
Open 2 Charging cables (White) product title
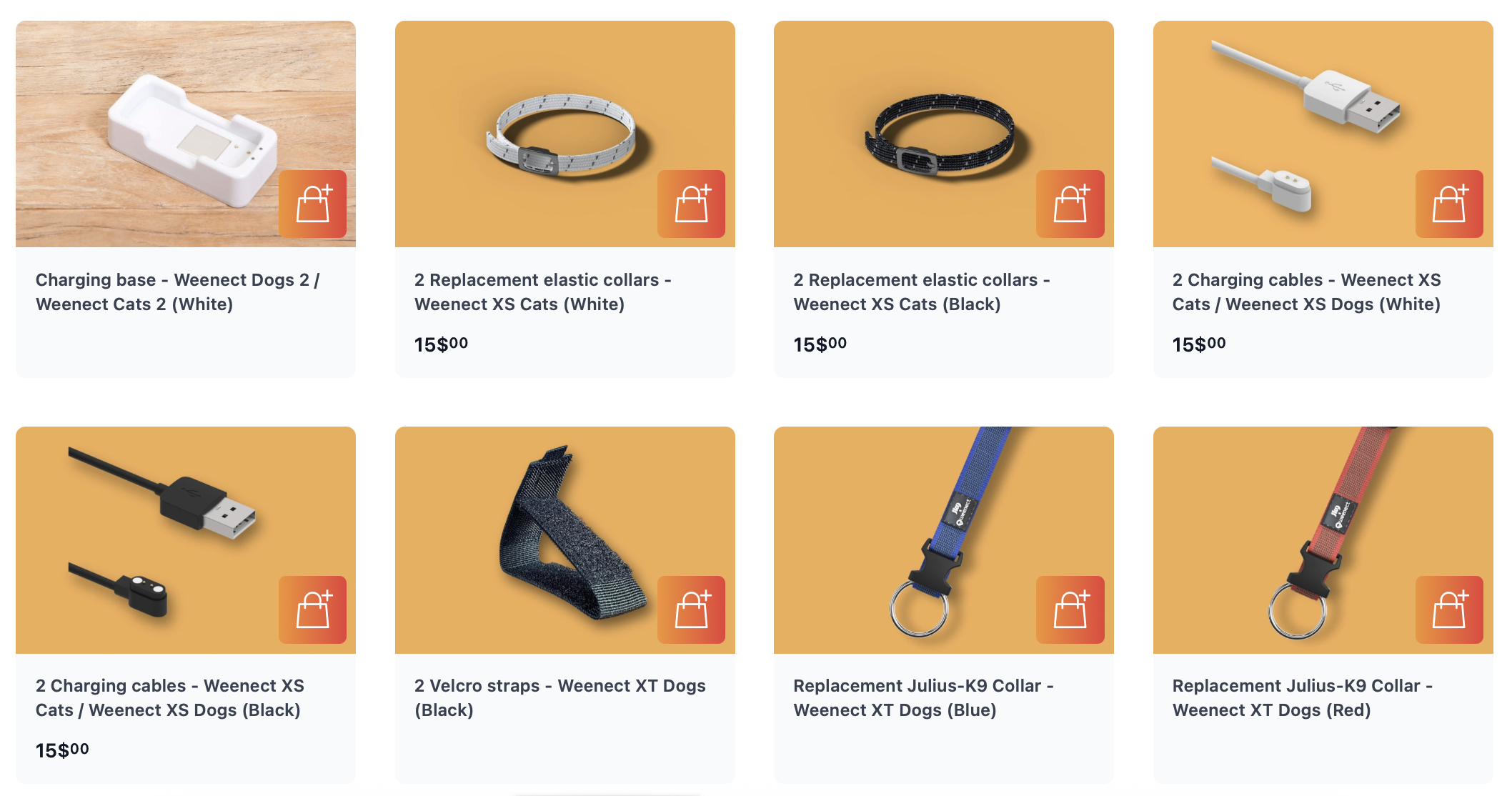(x=1307, y=292)
